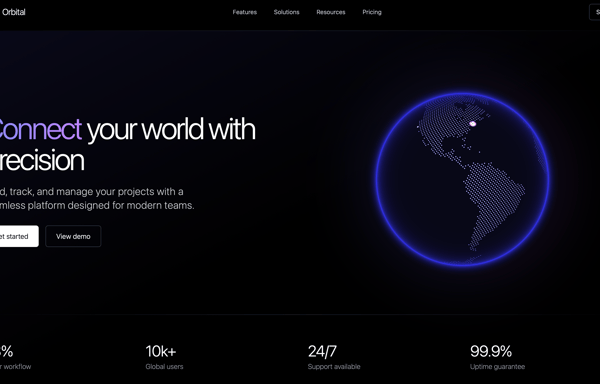600x384 pixels.
Task: Click the Global users label
Action: [x=164, y=366]
